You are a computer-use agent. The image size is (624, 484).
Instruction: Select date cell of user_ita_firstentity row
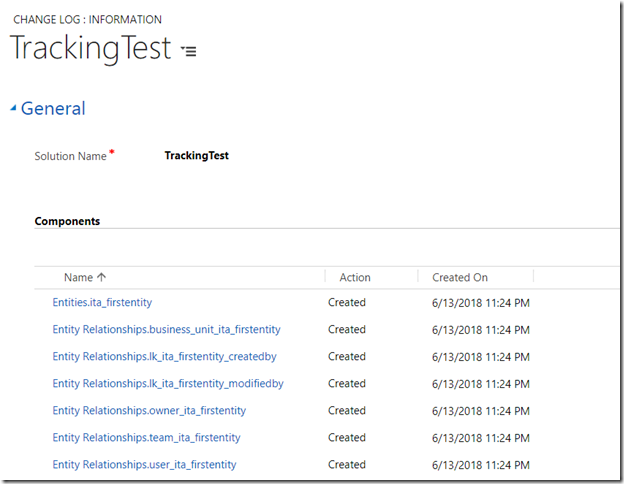tap(481, 465)
